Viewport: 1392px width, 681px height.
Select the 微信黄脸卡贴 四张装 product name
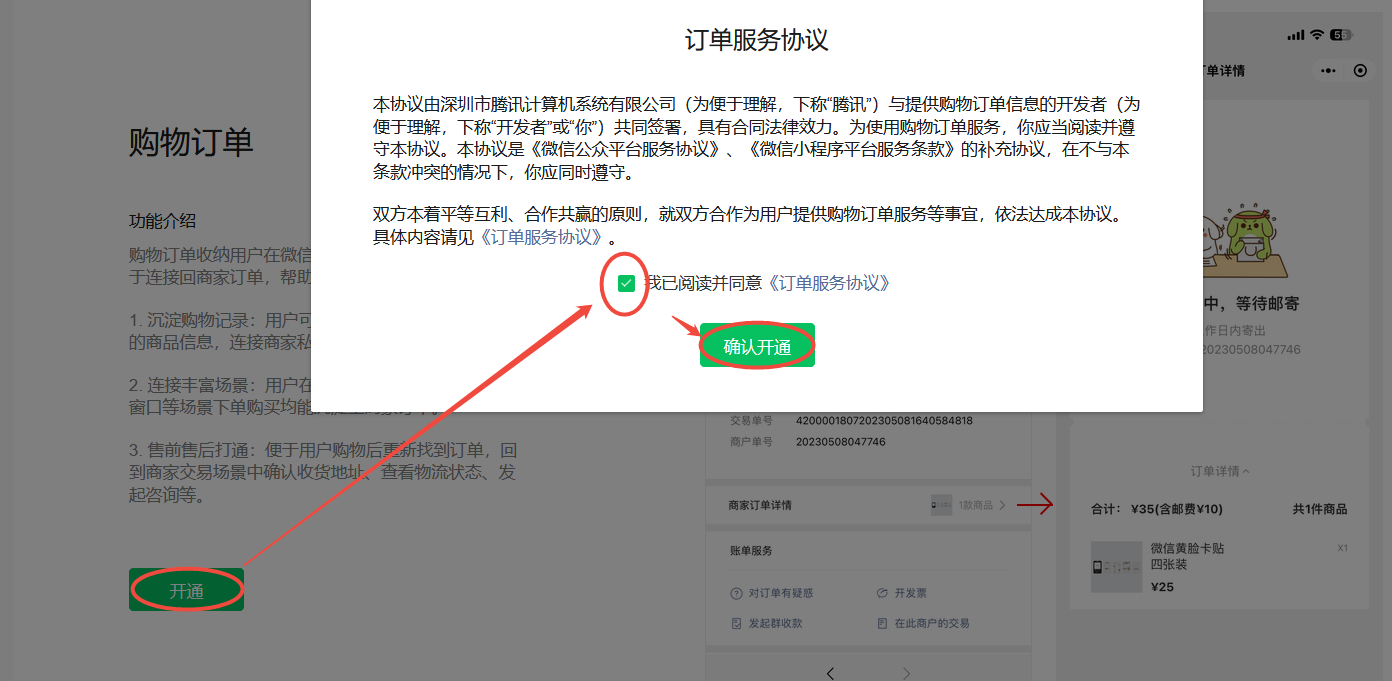pyautogui.click(x=1187, y=556)
